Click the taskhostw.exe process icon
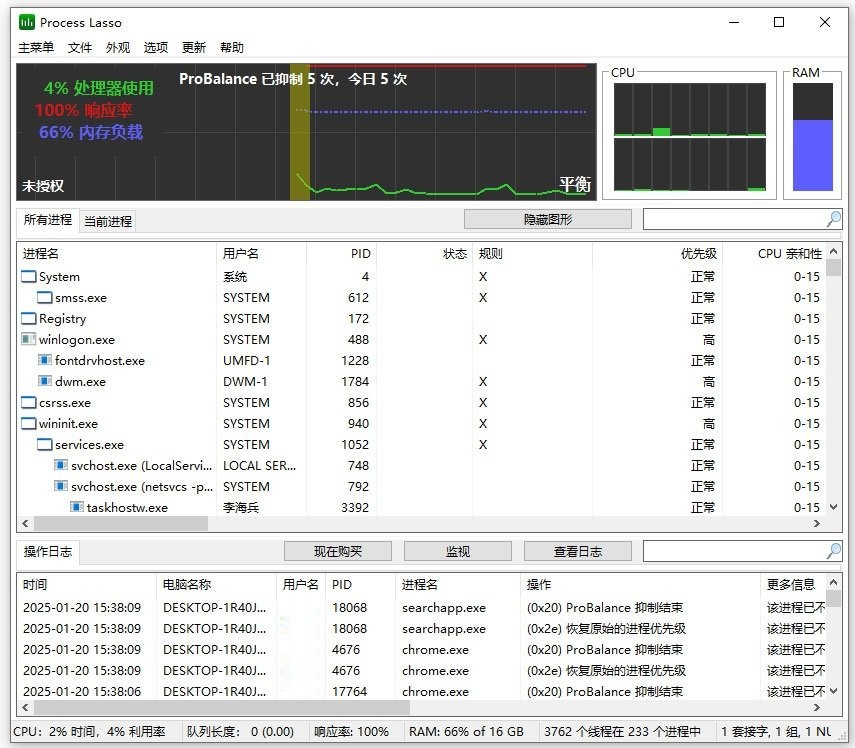This screenshot has height=748, width=855. [77, 507]
